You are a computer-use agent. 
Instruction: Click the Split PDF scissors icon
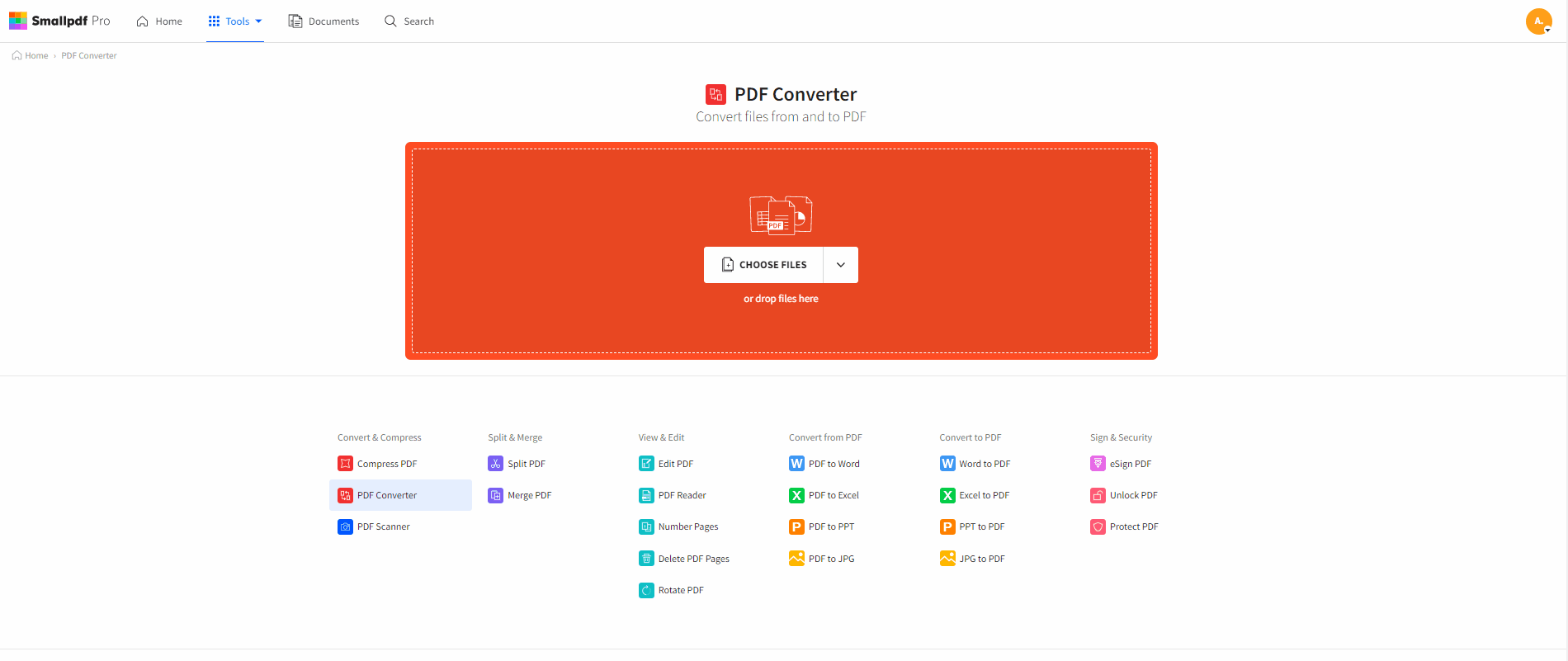point(496,464)
